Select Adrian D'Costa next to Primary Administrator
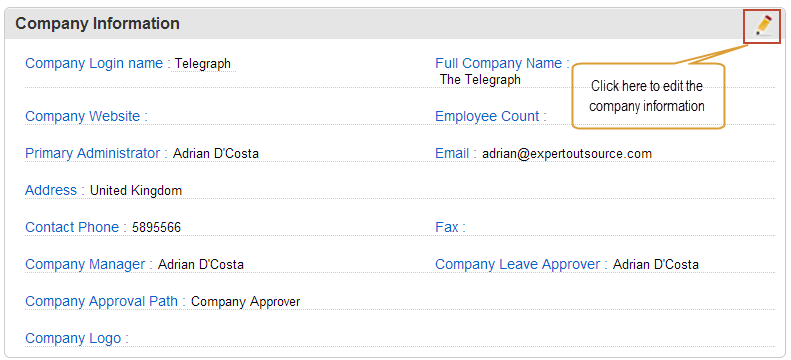The height and width of the screenshot is (360, 791). click(x=216, y=153)
